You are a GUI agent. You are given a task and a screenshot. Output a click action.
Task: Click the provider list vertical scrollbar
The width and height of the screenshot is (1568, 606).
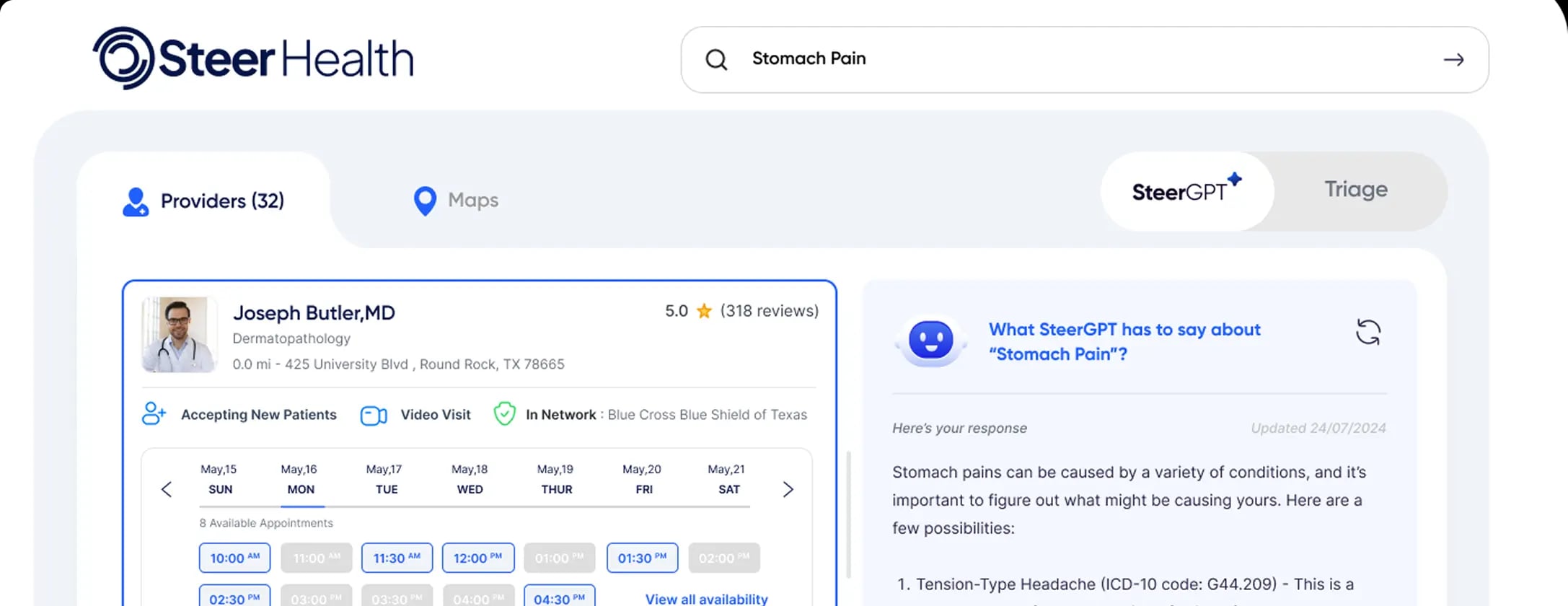coord(848,512)
